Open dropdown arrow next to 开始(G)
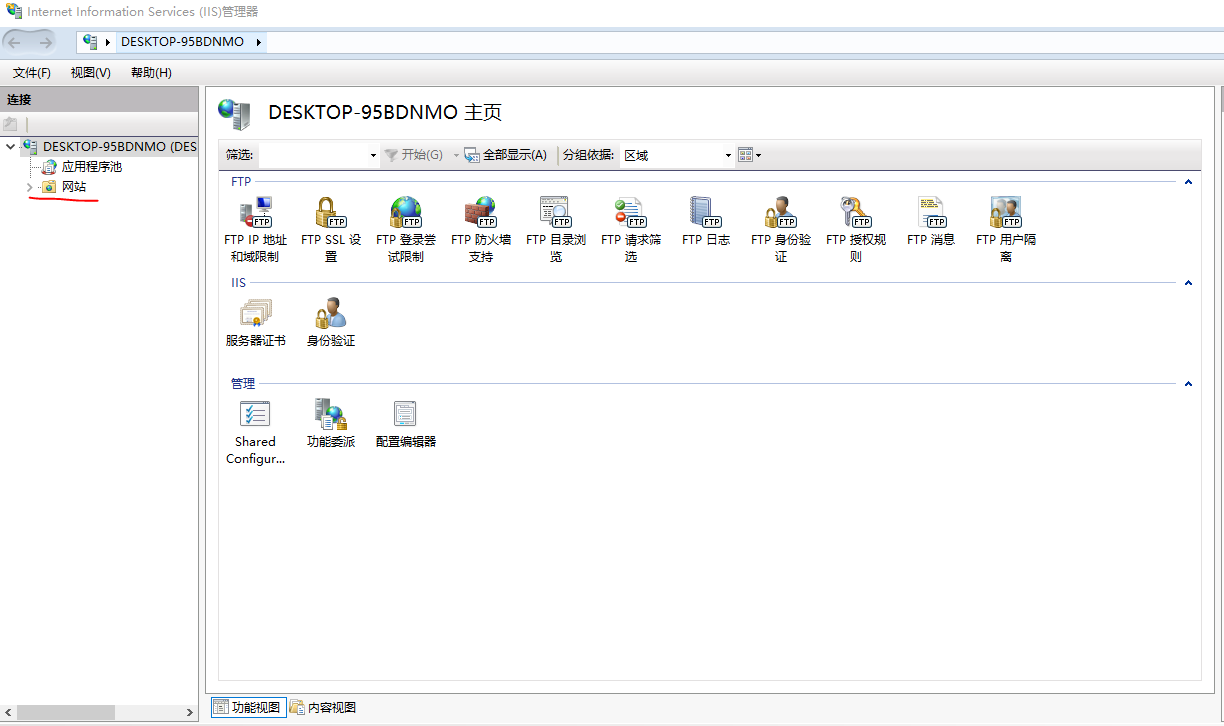This screenshot has height=726, width=1224. [456, 155]
